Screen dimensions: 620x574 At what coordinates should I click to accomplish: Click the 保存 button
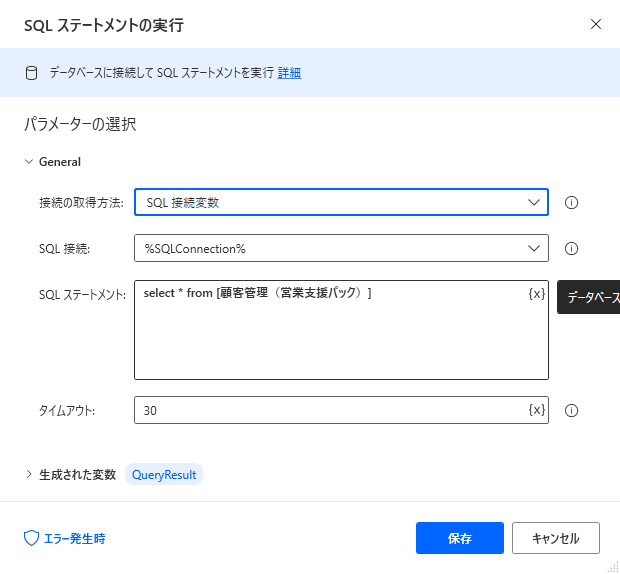[x=459, y=538]
